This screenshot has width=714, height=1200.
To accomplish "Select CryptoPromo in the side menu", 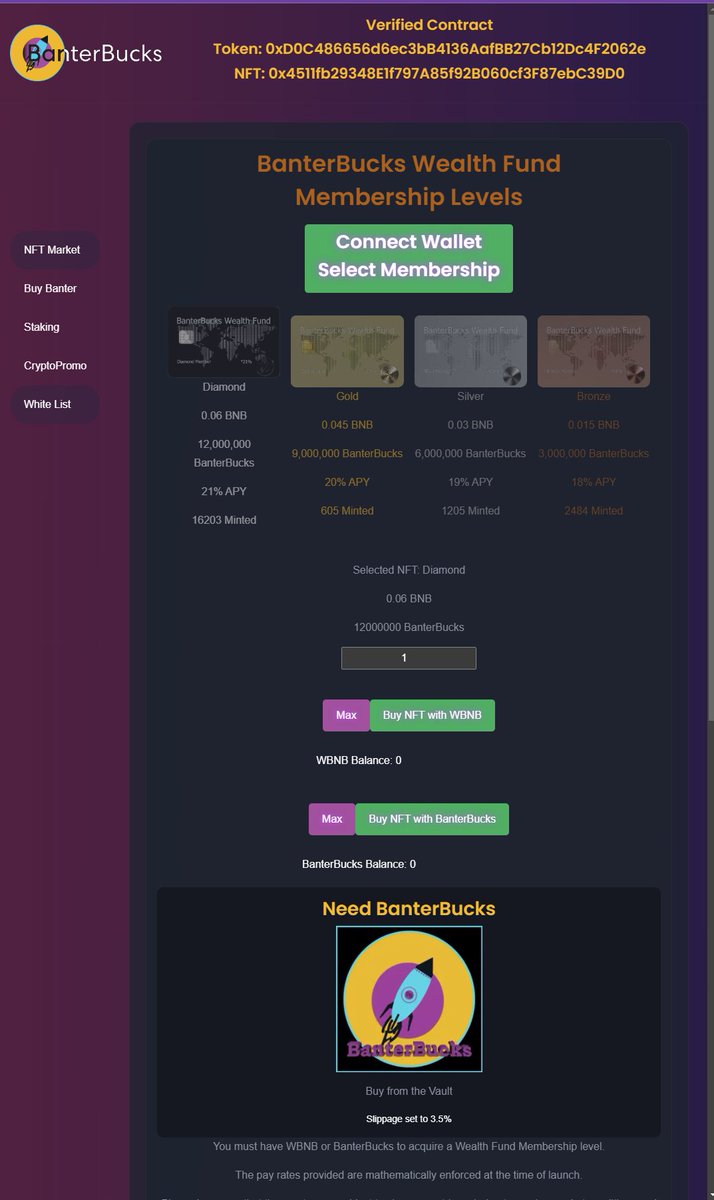I will pos(54,366).
